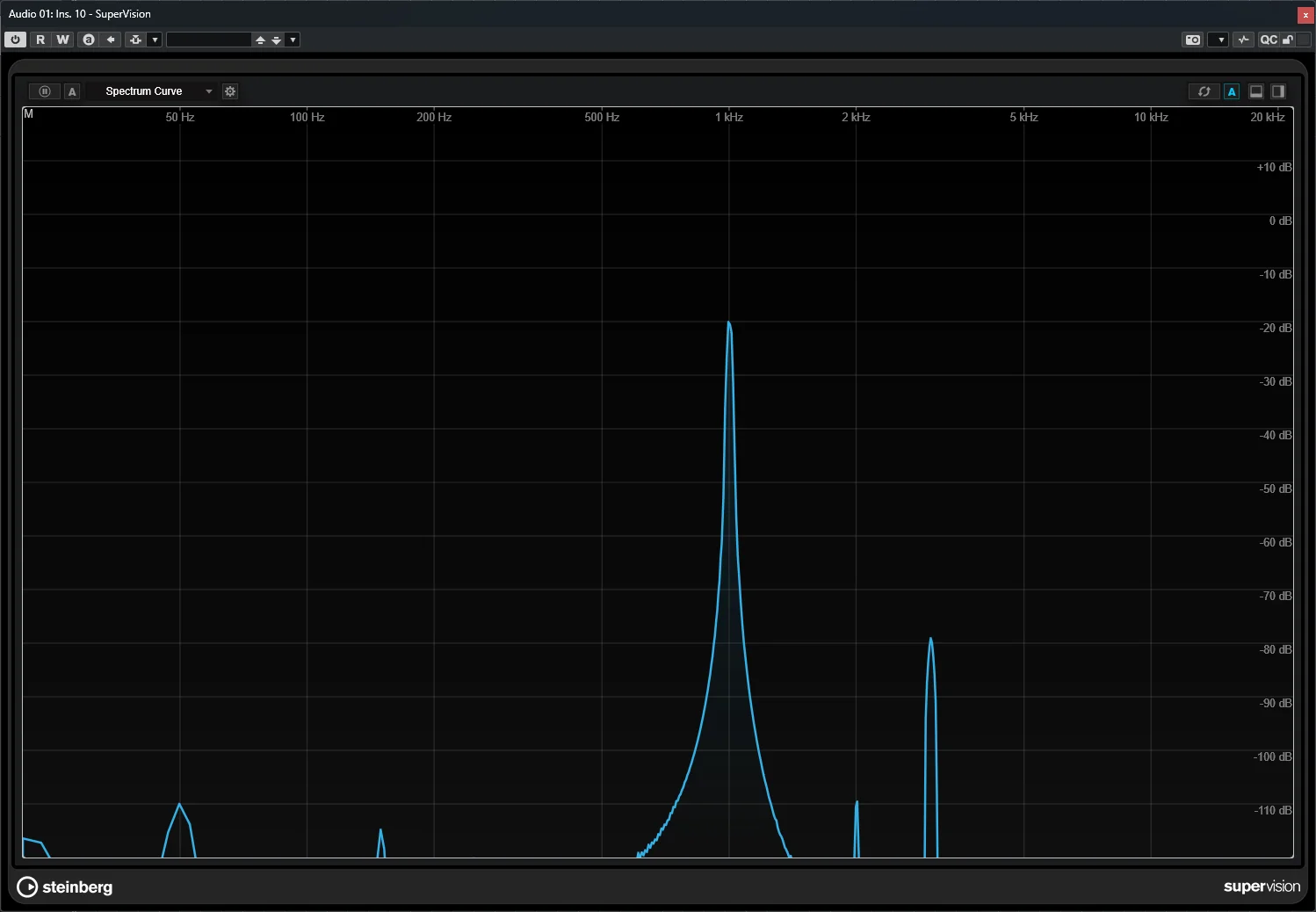The image size is (1316, 912).
Task: Click the camera snapshot icon
Action: point(1192,40)
